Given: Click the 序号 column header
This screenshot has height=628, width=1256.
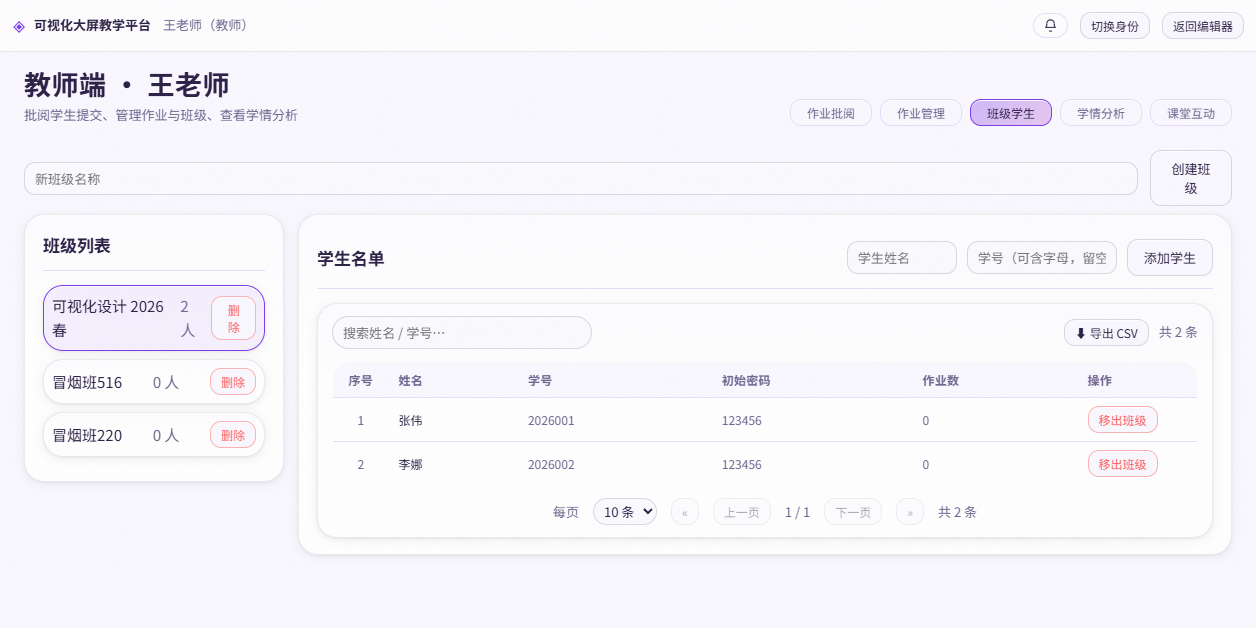Looking at the screenshot, I should [361, 381].
